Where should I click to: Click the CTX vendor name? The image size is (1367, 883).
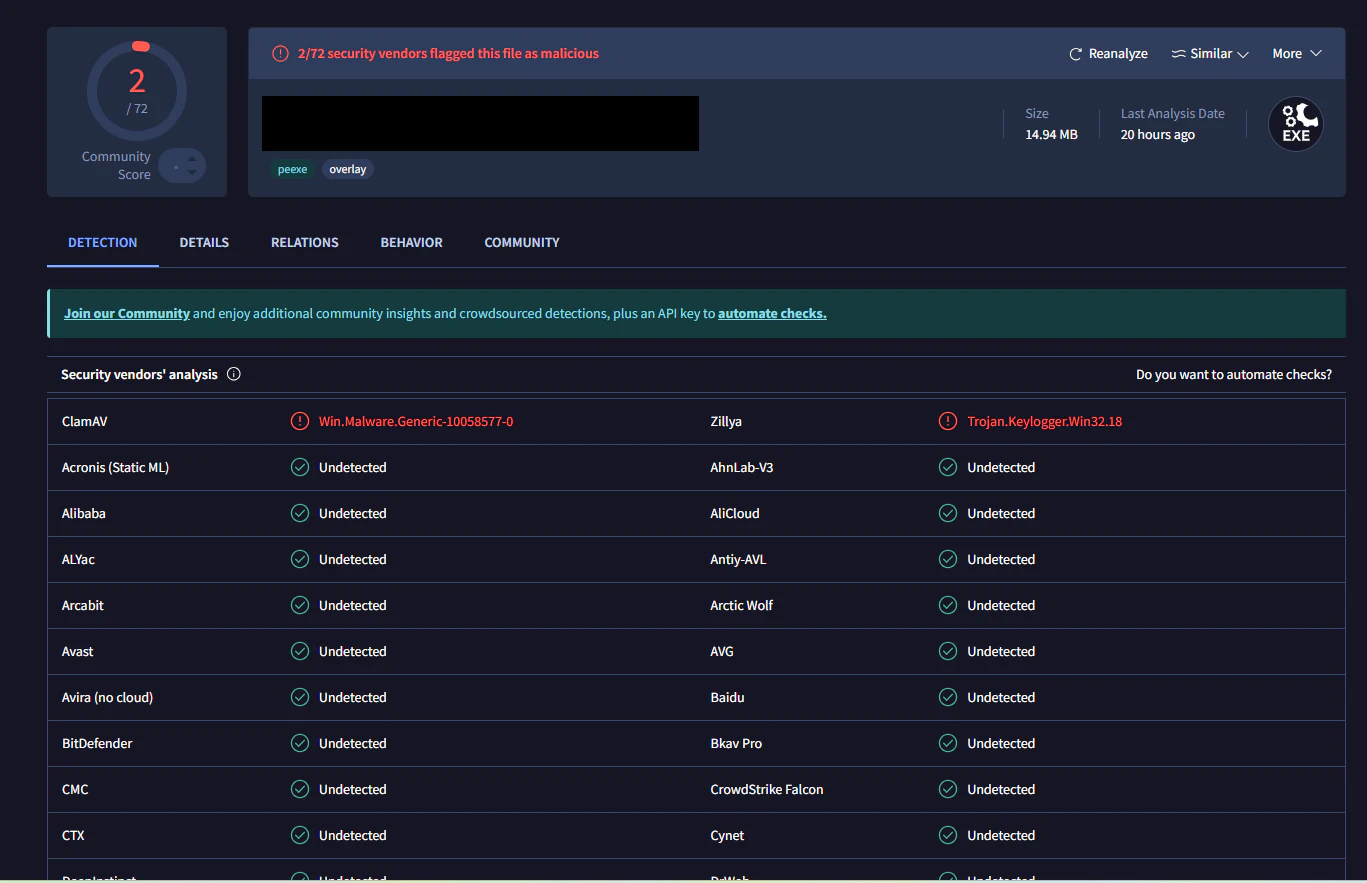(x=73, y=835)
